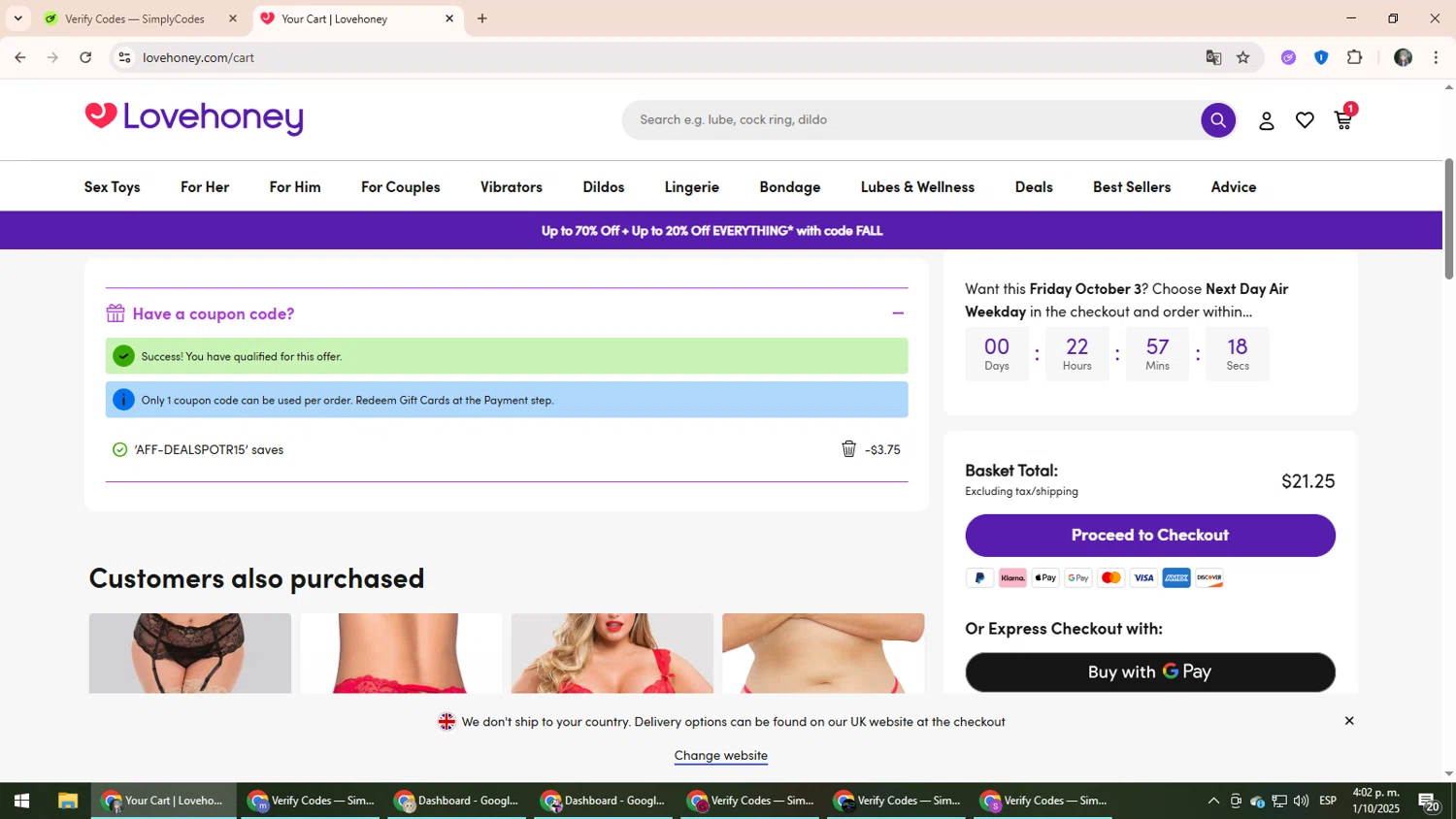Screen dimensions: 1456x819
Task: Collapse the Have a coupon code section
Action: tap(898, 313)
